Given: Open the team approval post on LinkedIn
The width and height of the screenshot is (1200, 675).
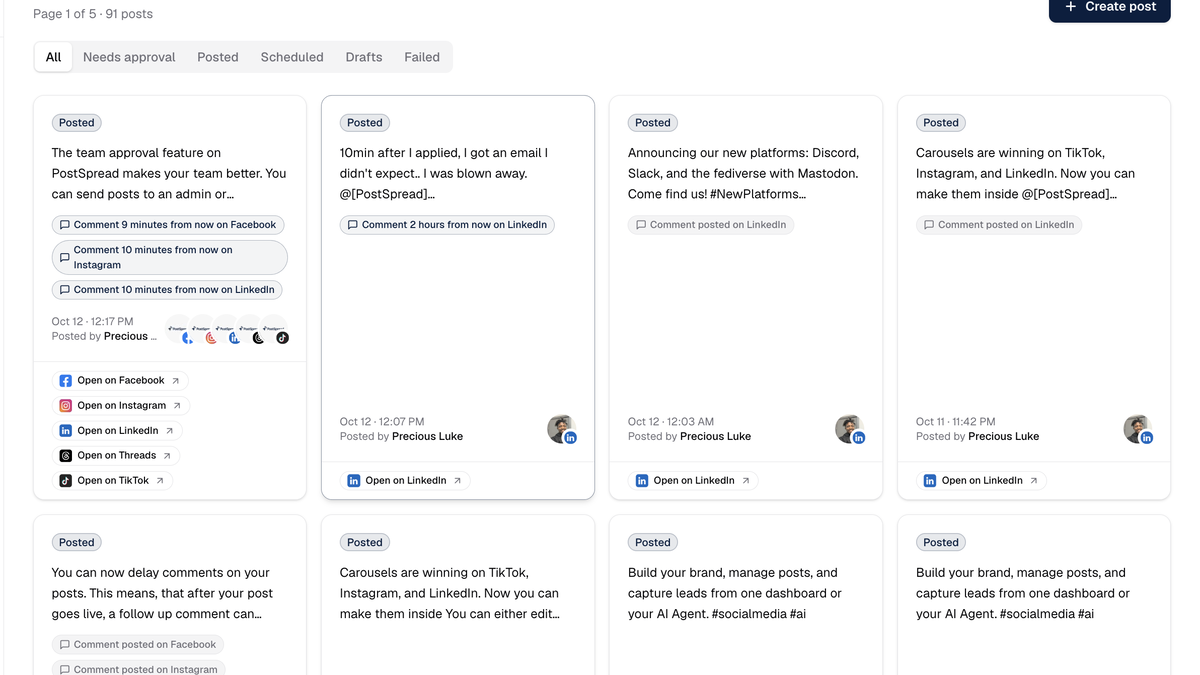Looking at the screenshot, I should tap(117, 431).
